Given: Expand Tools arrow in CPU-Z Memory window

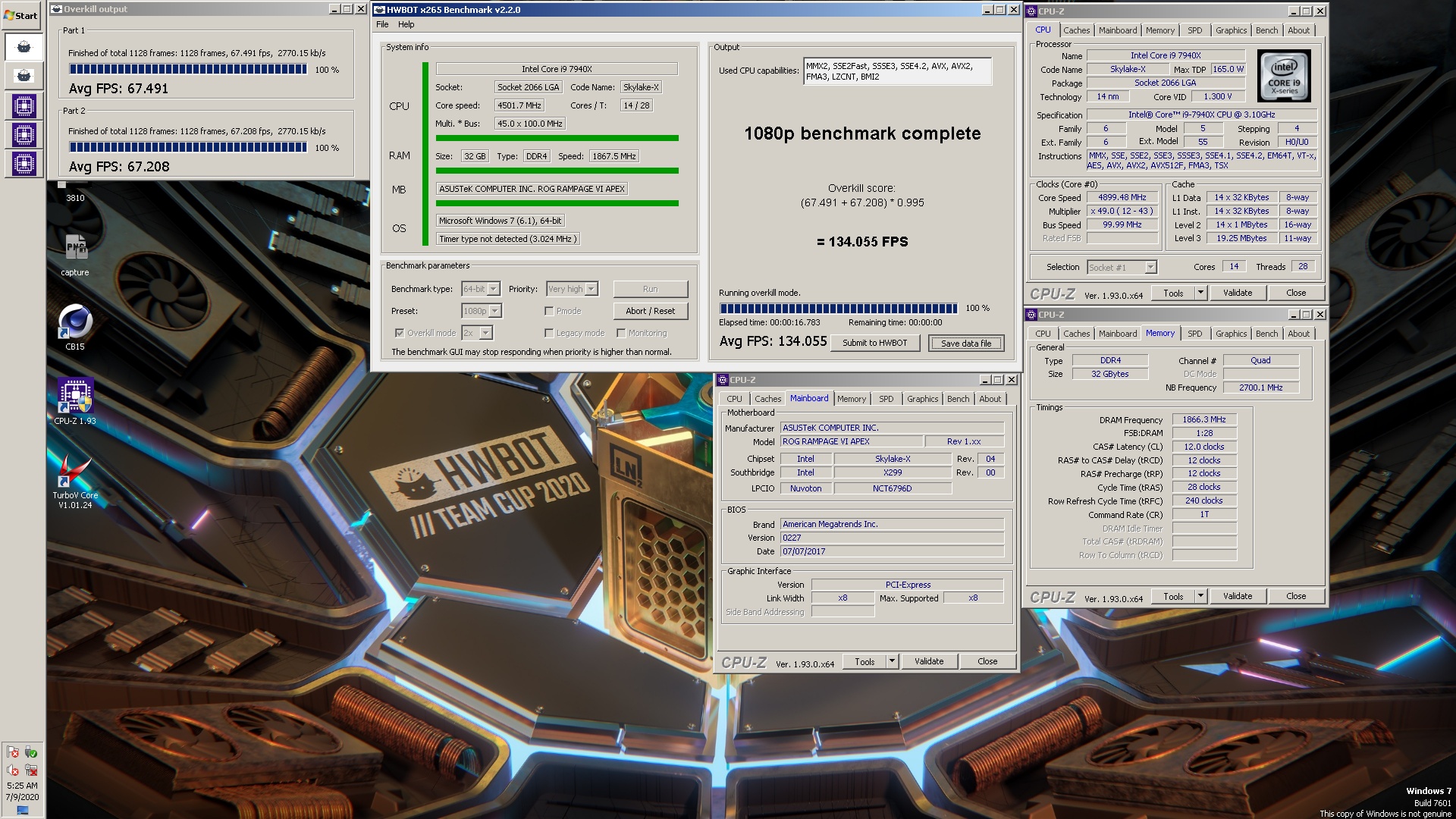Looking at the screenshot, I should click(x=1200, y=596).
